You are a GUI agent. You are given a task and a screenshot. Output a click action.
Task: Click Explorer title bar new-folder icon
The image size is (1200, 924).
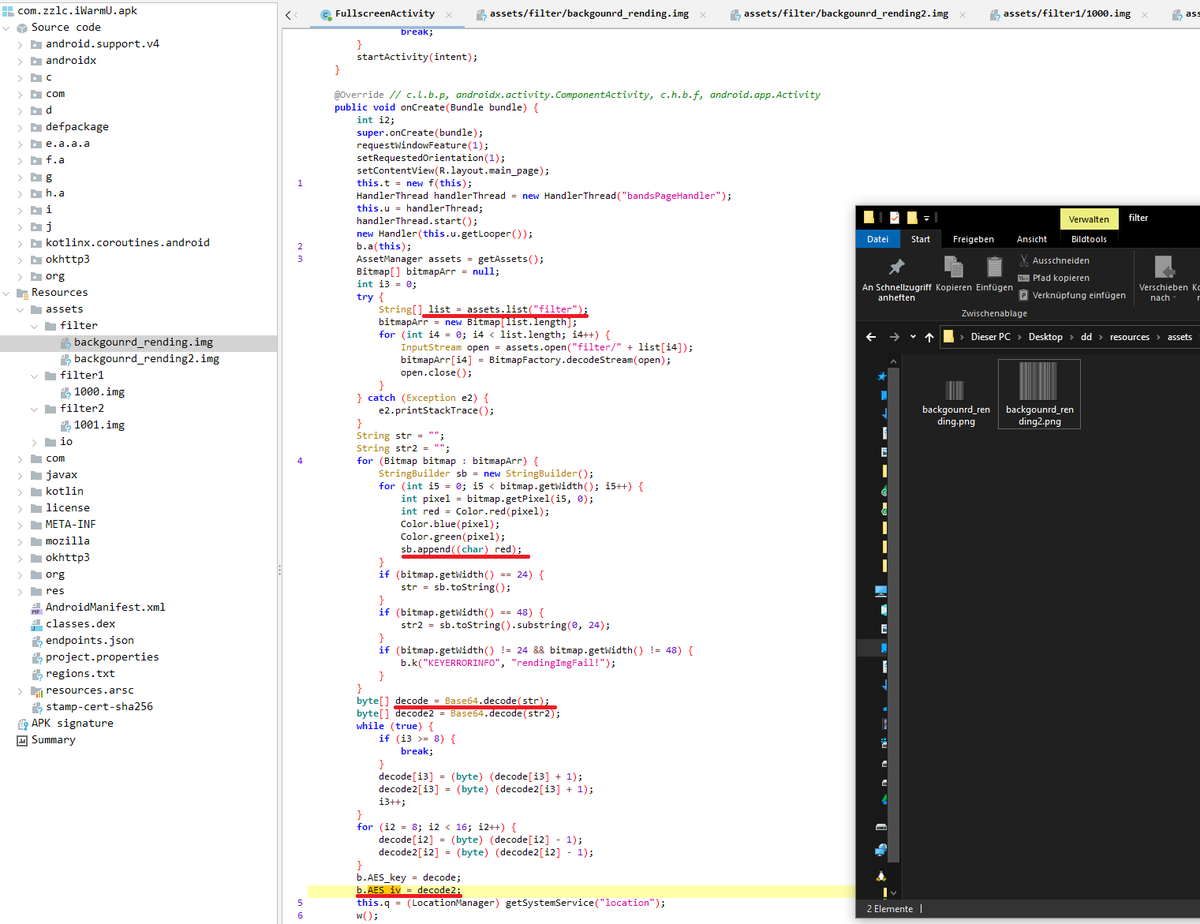click(x=911, y=217)
